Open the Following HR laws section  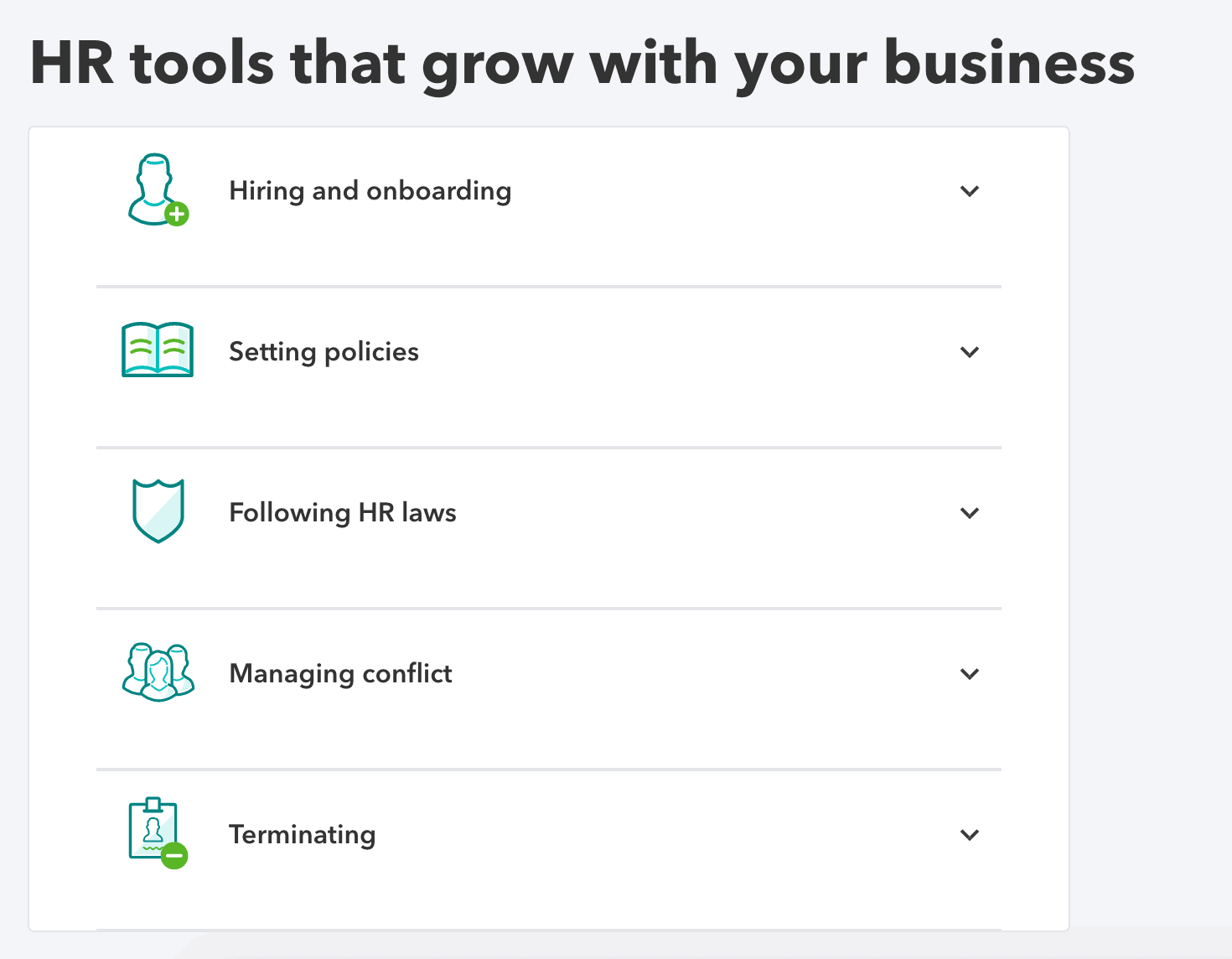pos(970,513)
